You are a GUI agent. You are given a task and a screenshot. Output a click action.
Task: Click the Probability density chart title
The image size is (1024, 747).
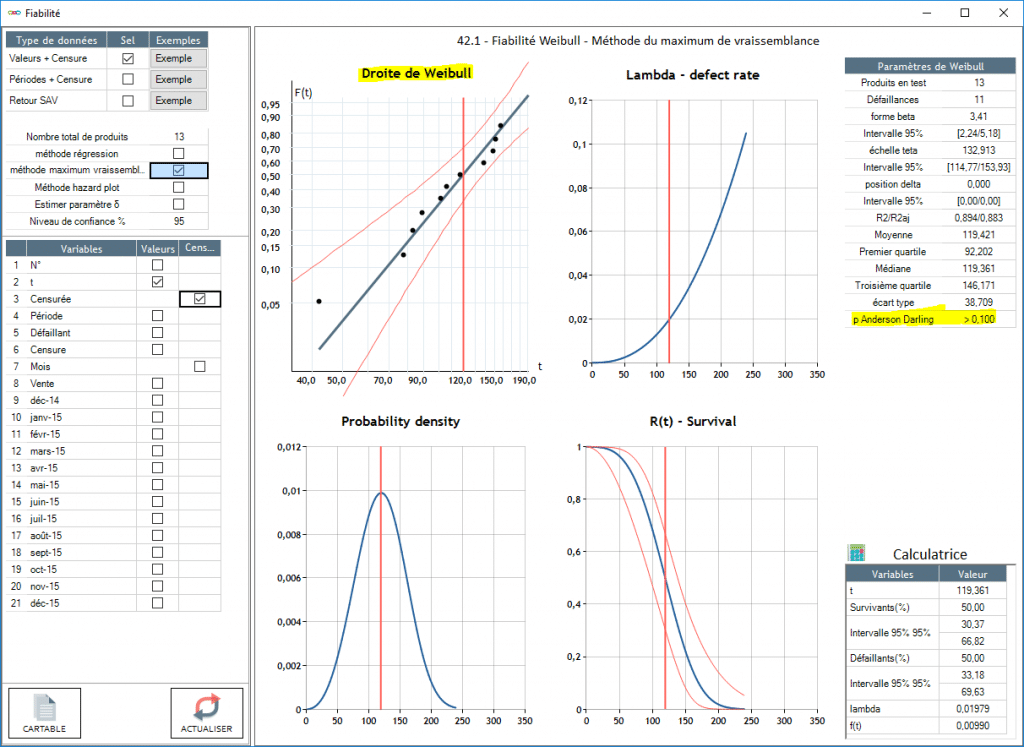[400, 422]
